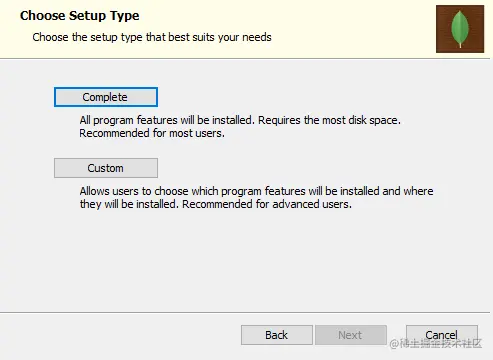The image size is (493, 360).
Task: Go Back to the previous step
Action: (x=277, y=335)
